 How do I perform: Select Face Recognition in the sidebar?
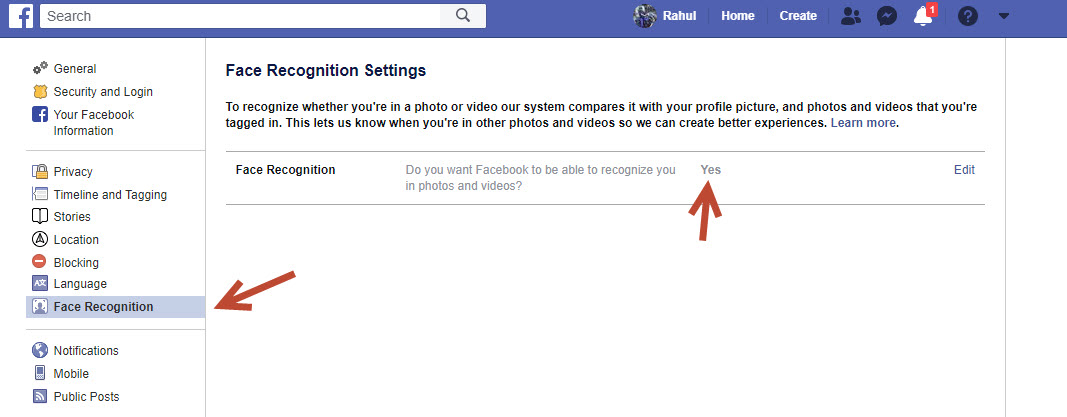click(116, 307)
